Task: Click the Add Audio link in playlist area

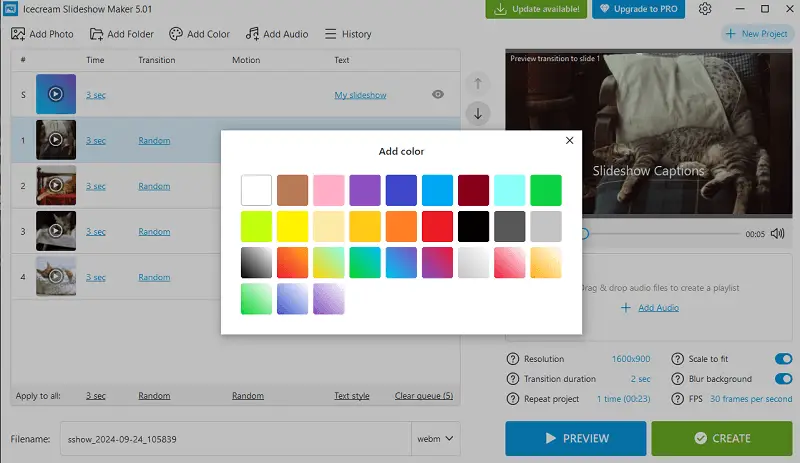Action: (x=658, y=308)
